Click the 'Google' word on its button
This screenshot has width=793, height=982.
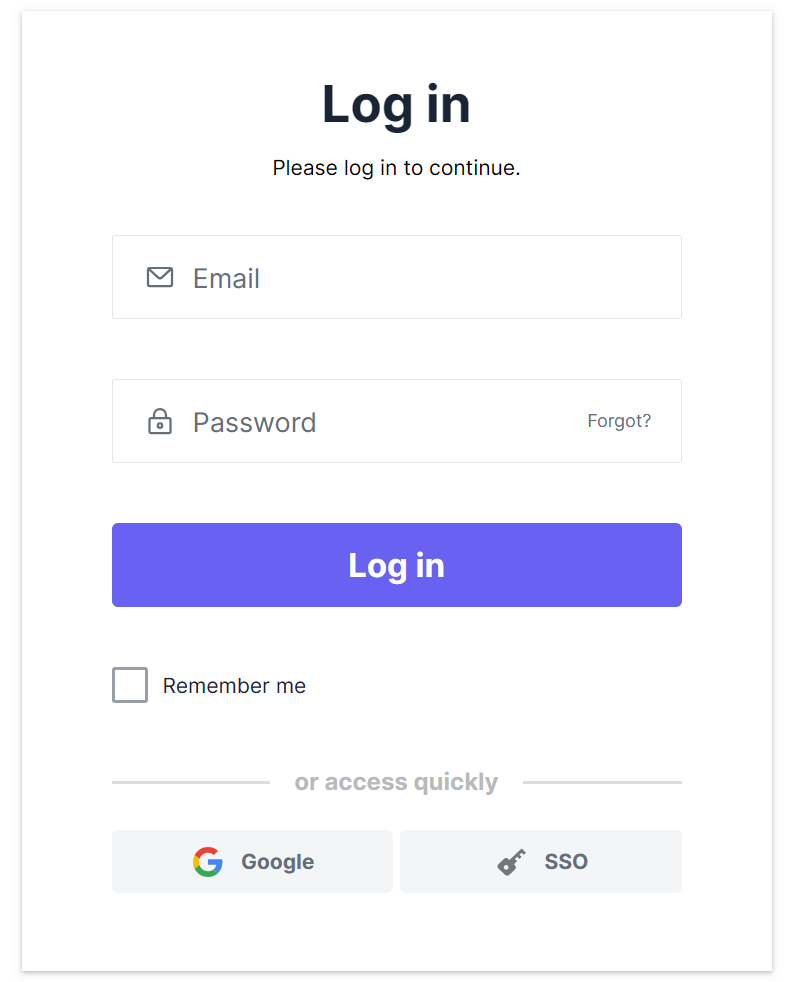coord(277,862)
